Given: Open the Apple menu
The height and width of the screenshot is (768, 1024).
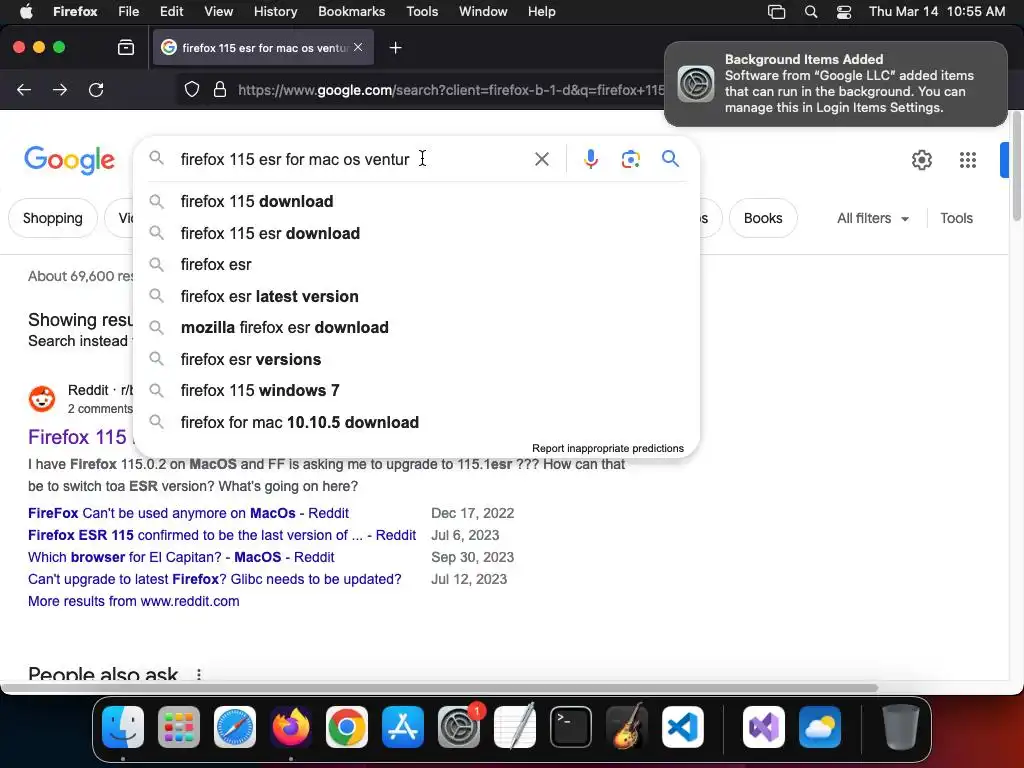Looking at the screenshot, I should pyautogui.click(x=26, y=11).
